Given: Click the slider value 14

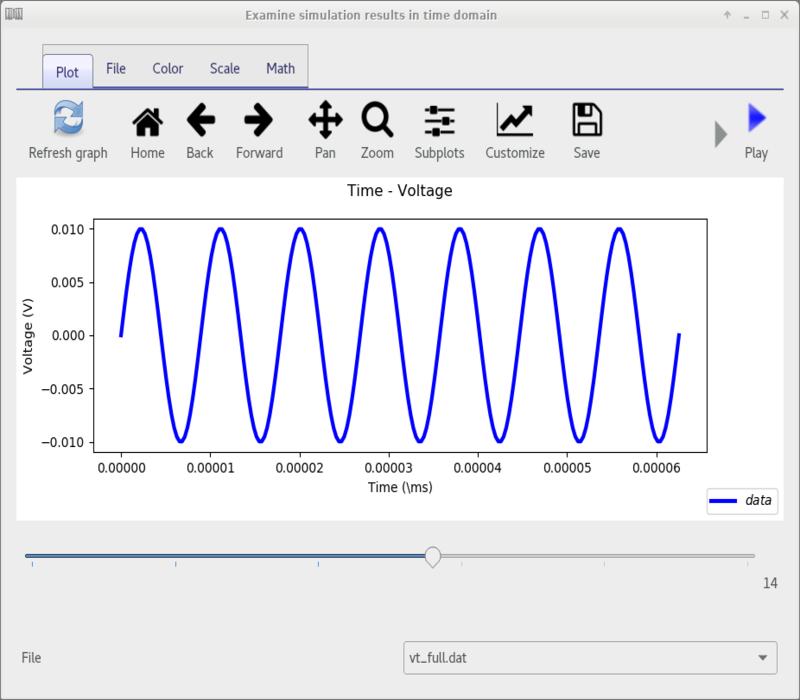Looking at the screenshot, I should tap(770, 583).
